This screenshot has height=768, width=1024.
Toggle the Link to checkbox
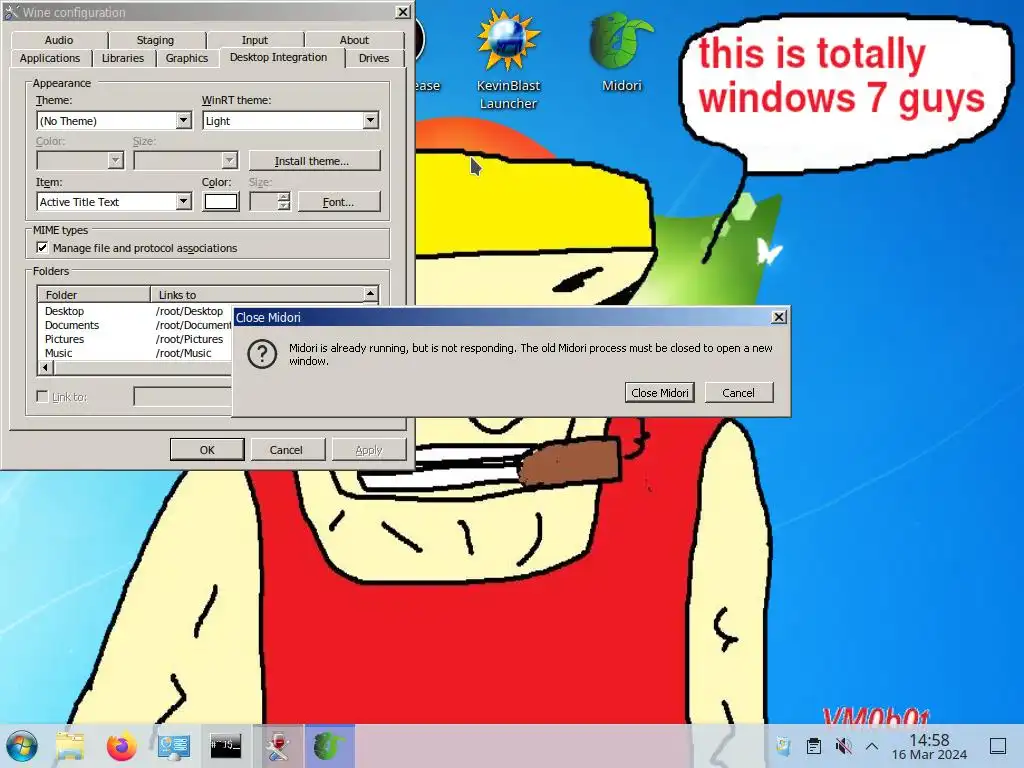[x=42, y=396]
